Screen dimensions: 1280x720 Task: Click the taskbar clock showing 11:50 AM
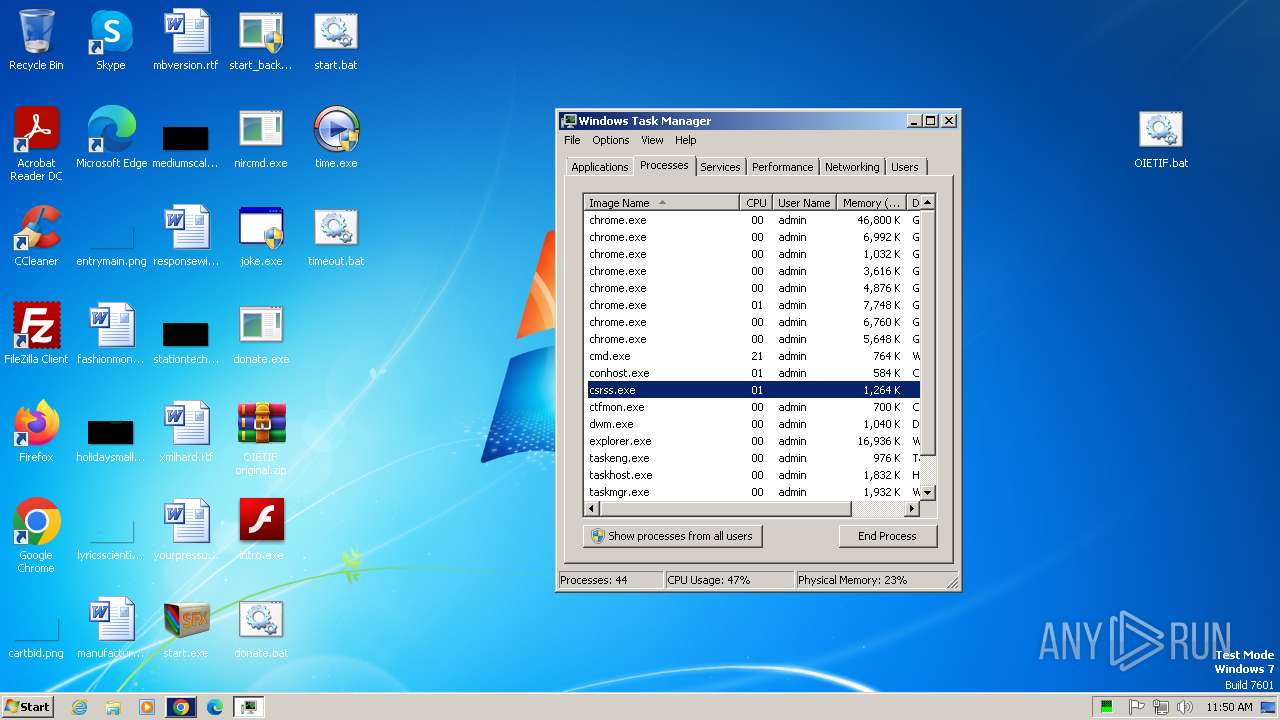pos(1229,707)
